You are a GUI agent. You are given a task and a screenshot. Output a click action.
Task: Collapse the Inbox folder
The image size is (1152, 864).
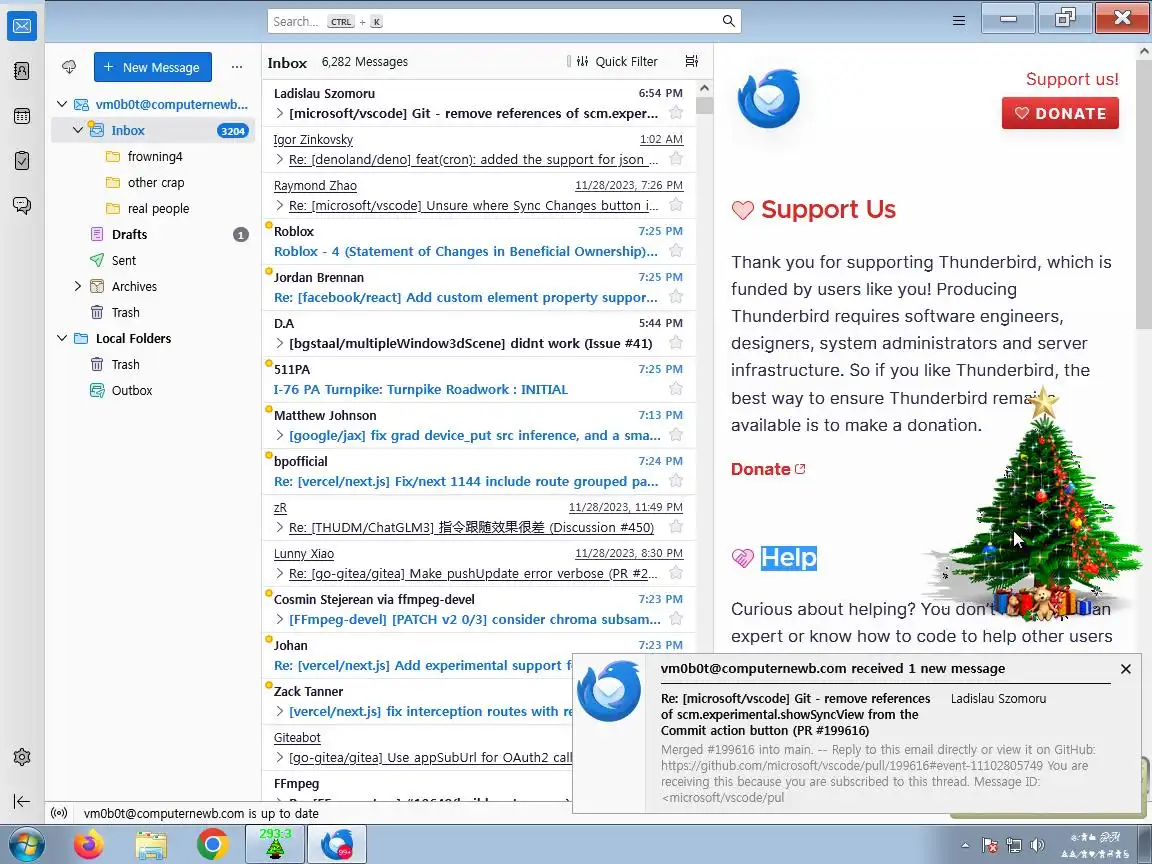tap(78, 130)
